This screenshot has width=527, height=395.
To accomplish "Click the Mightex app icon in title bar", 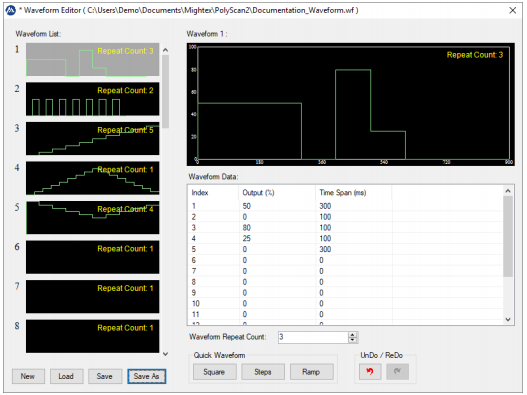I will (11, 10).
